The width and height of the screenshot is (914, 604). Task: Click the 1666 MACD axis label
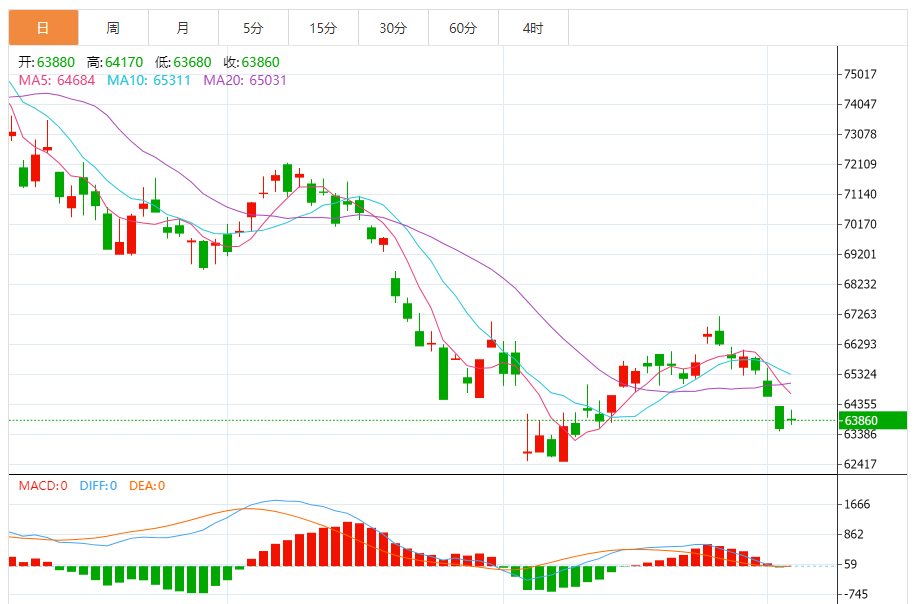pyautogui.click(x=857, y=504)
